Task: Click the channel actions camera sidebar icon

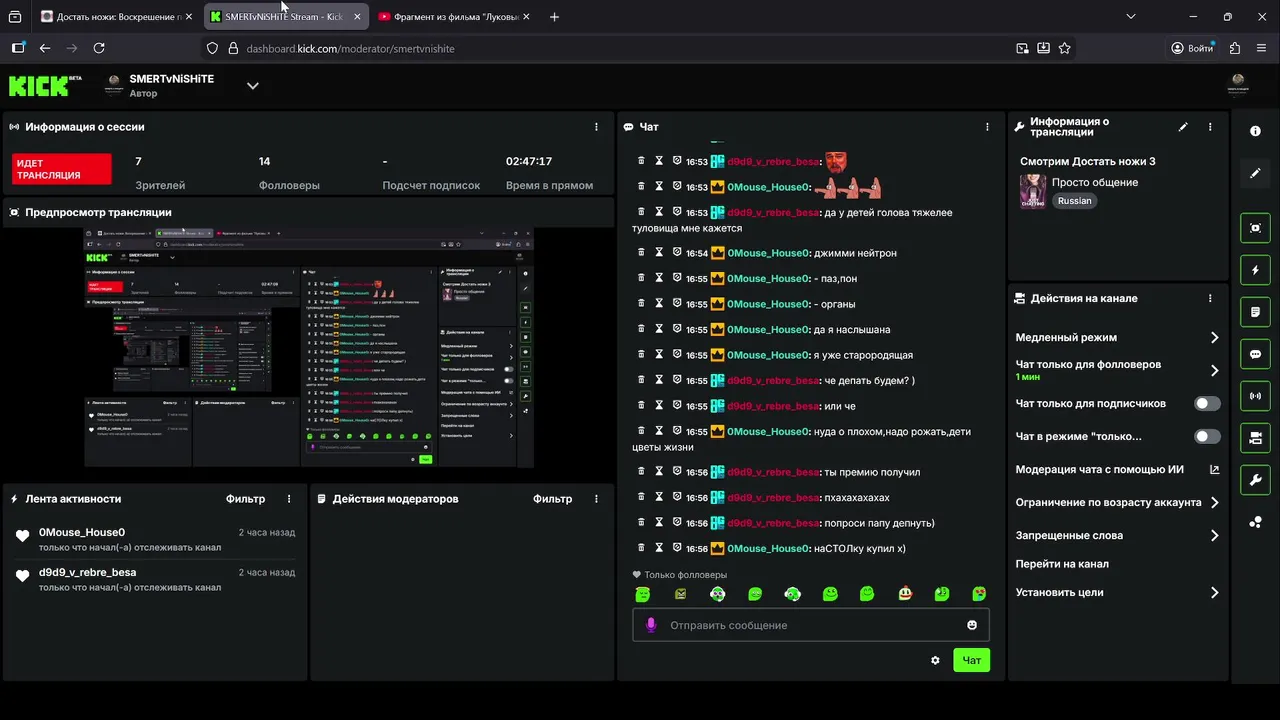Action: 1255,438
